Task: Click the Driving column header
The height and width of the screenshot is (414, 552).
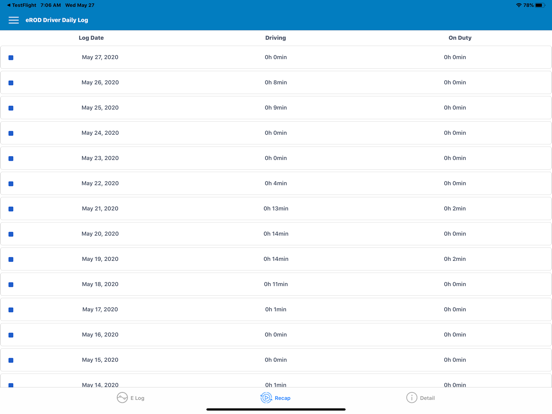Action: tap(276, 38)
